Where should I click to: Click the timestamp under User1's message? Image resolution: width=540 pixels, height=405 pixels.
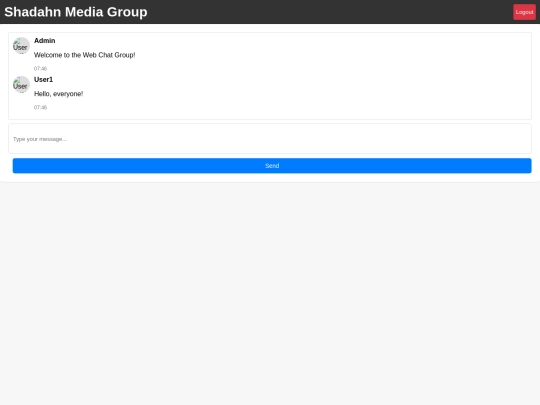(40, 107)
